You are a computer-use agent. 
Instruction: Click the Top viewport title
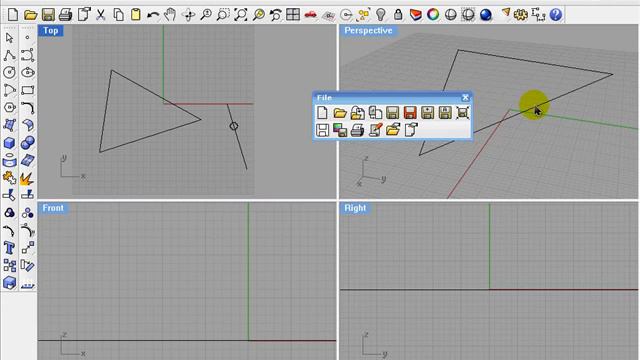click(x=51, y=31)
